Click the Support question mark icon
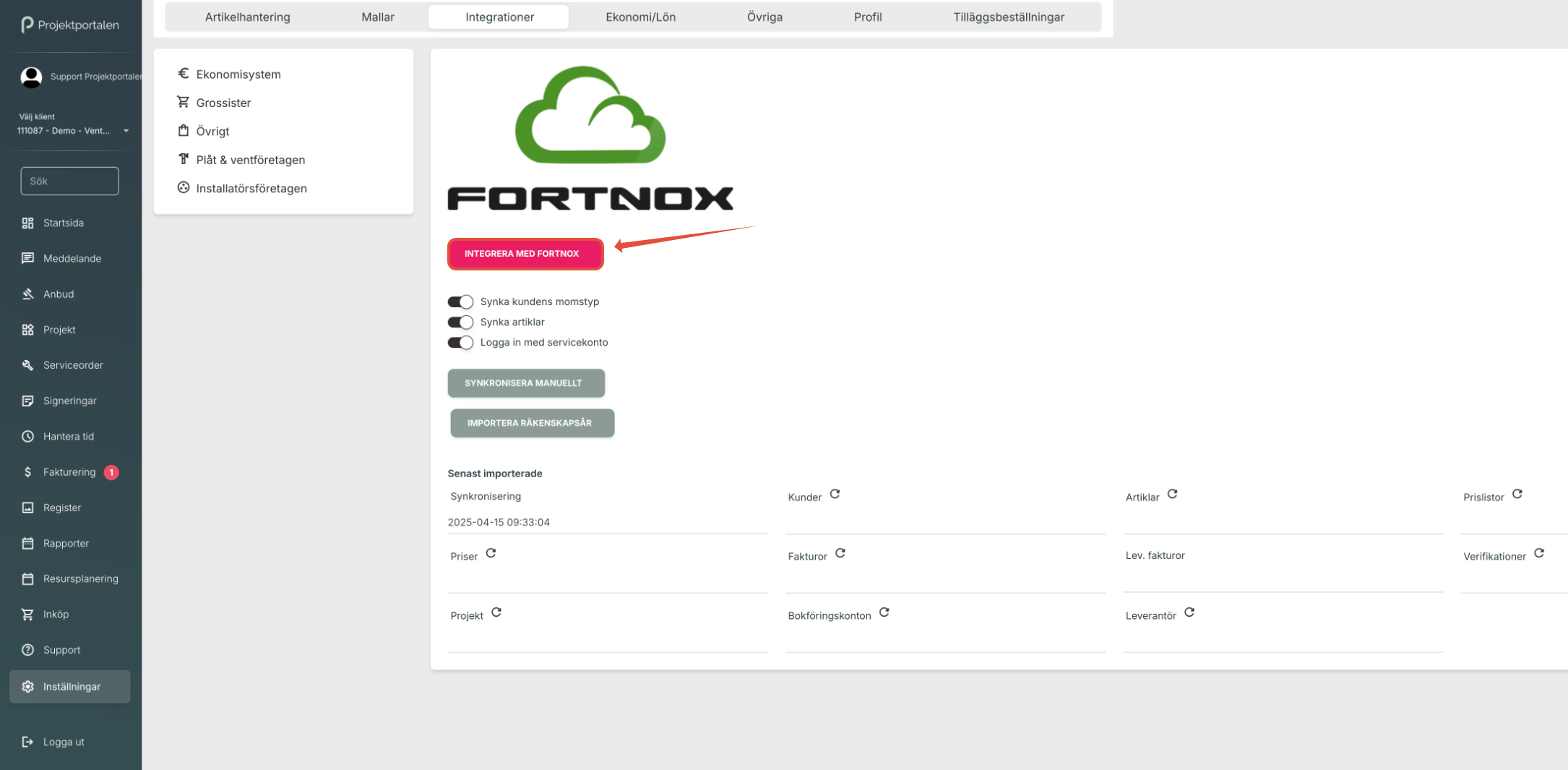This screenshot has height=770, width=1568. pos(27,649)
